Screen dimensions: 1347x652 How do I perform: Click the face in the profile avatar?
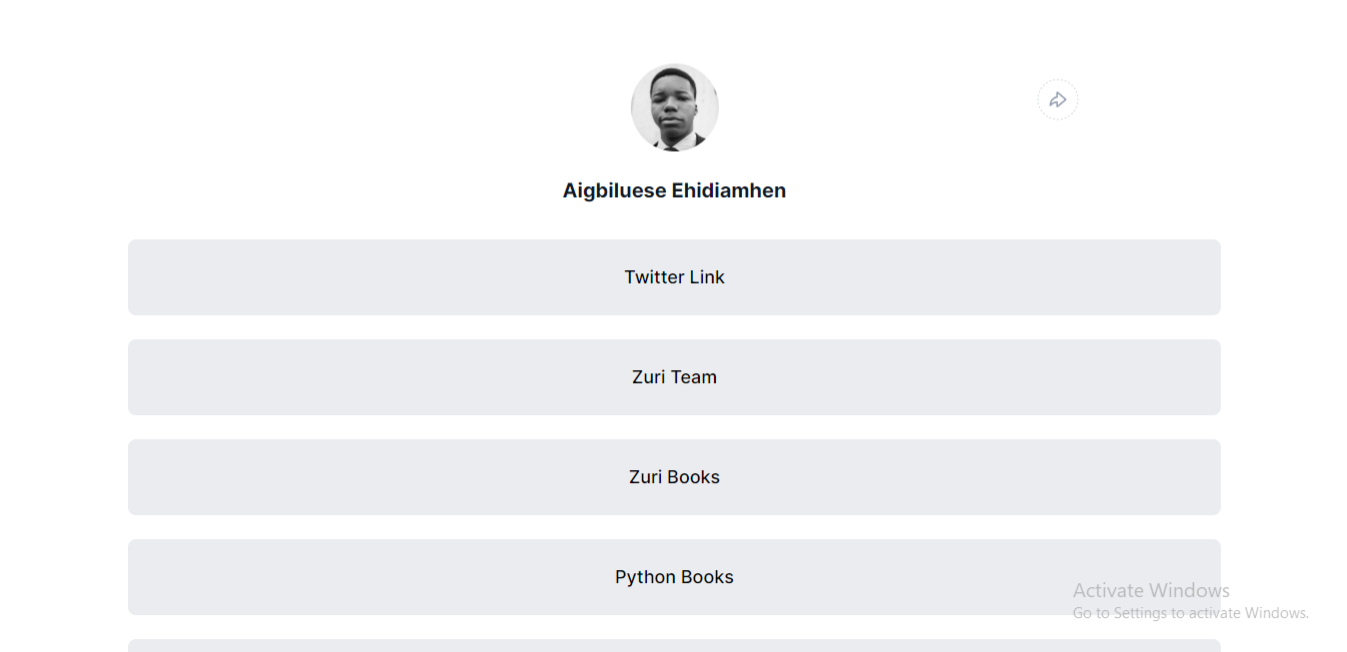tap(671, 104)
